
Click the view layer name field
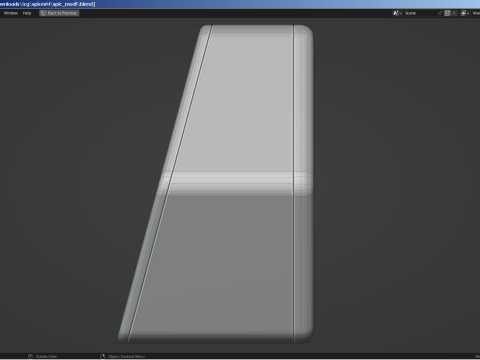pos(476,13)
